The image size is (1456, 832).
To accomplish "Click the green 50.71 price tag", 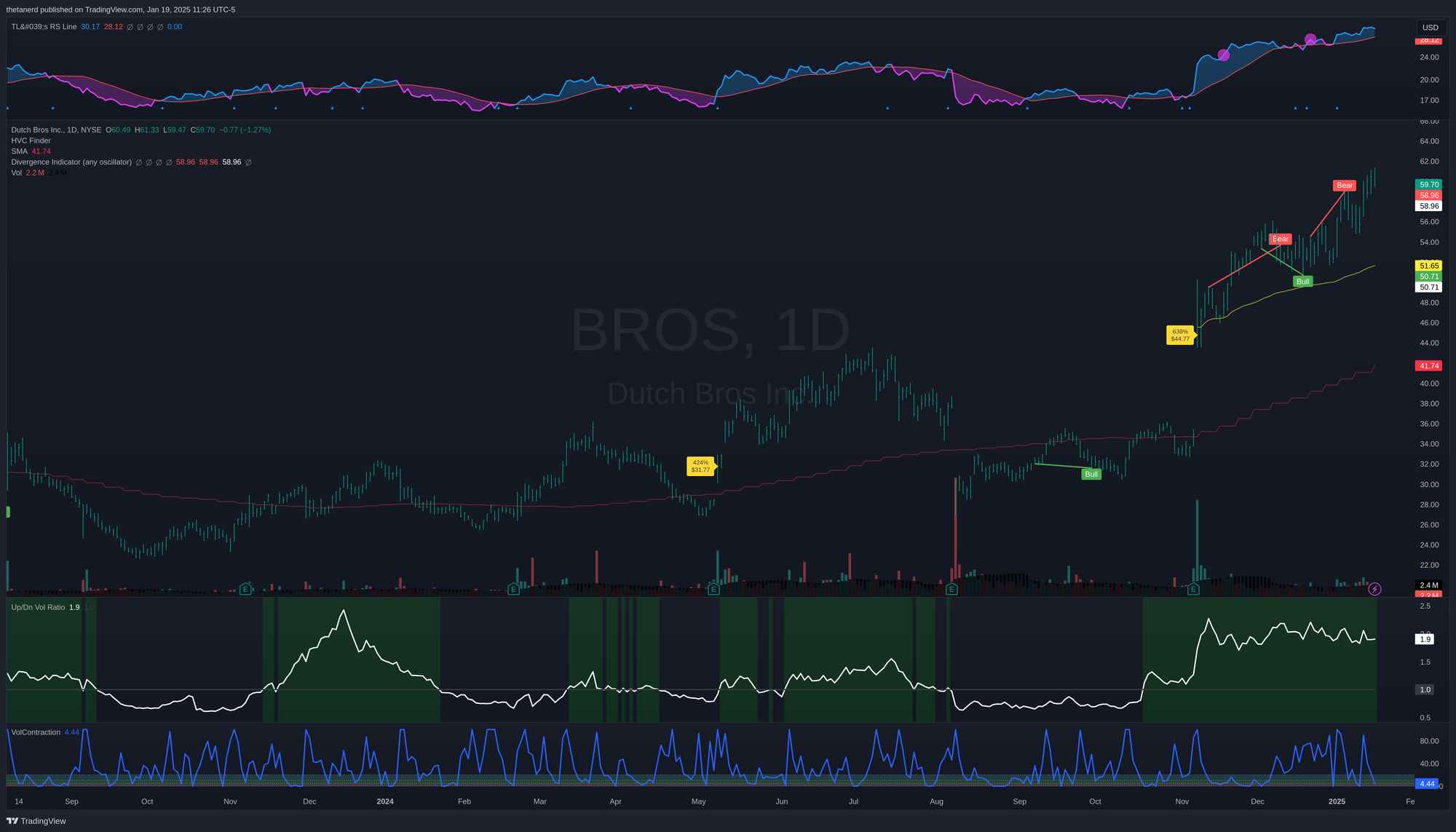I will point(1429,277).
